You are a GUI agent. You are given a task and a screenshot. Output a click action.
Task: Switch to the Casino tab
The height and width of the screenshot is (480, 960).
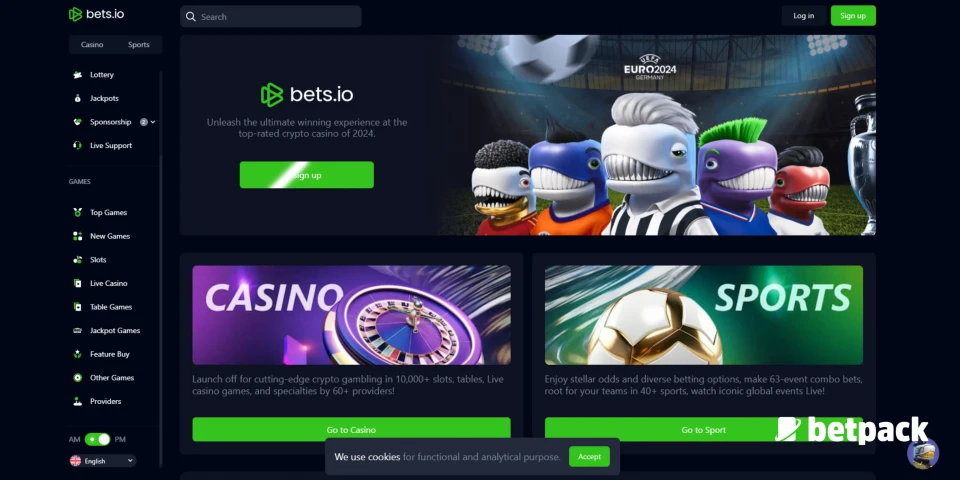click(x=92, y=45)
